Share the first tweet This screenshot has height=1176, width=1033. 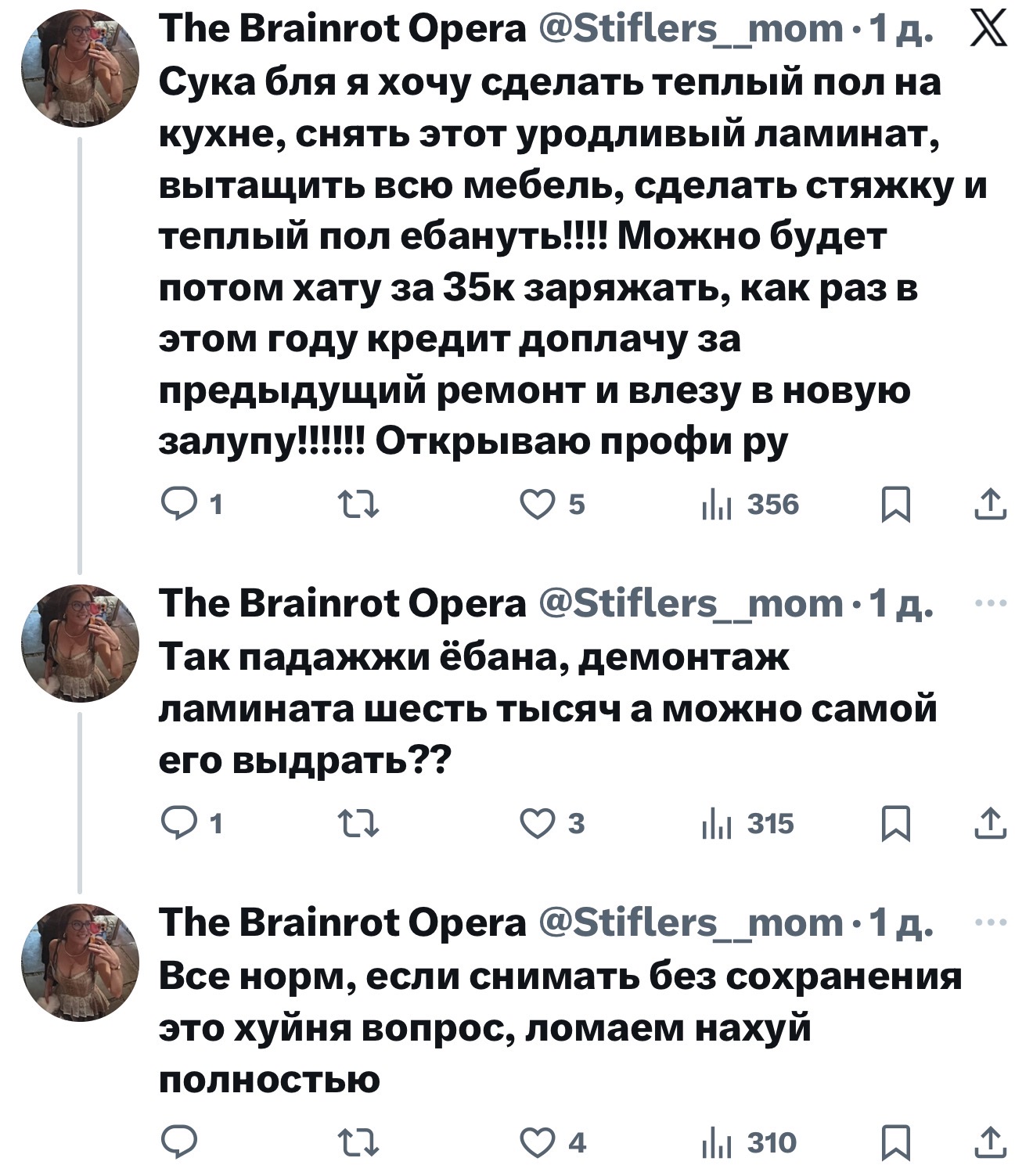[991, 505]
